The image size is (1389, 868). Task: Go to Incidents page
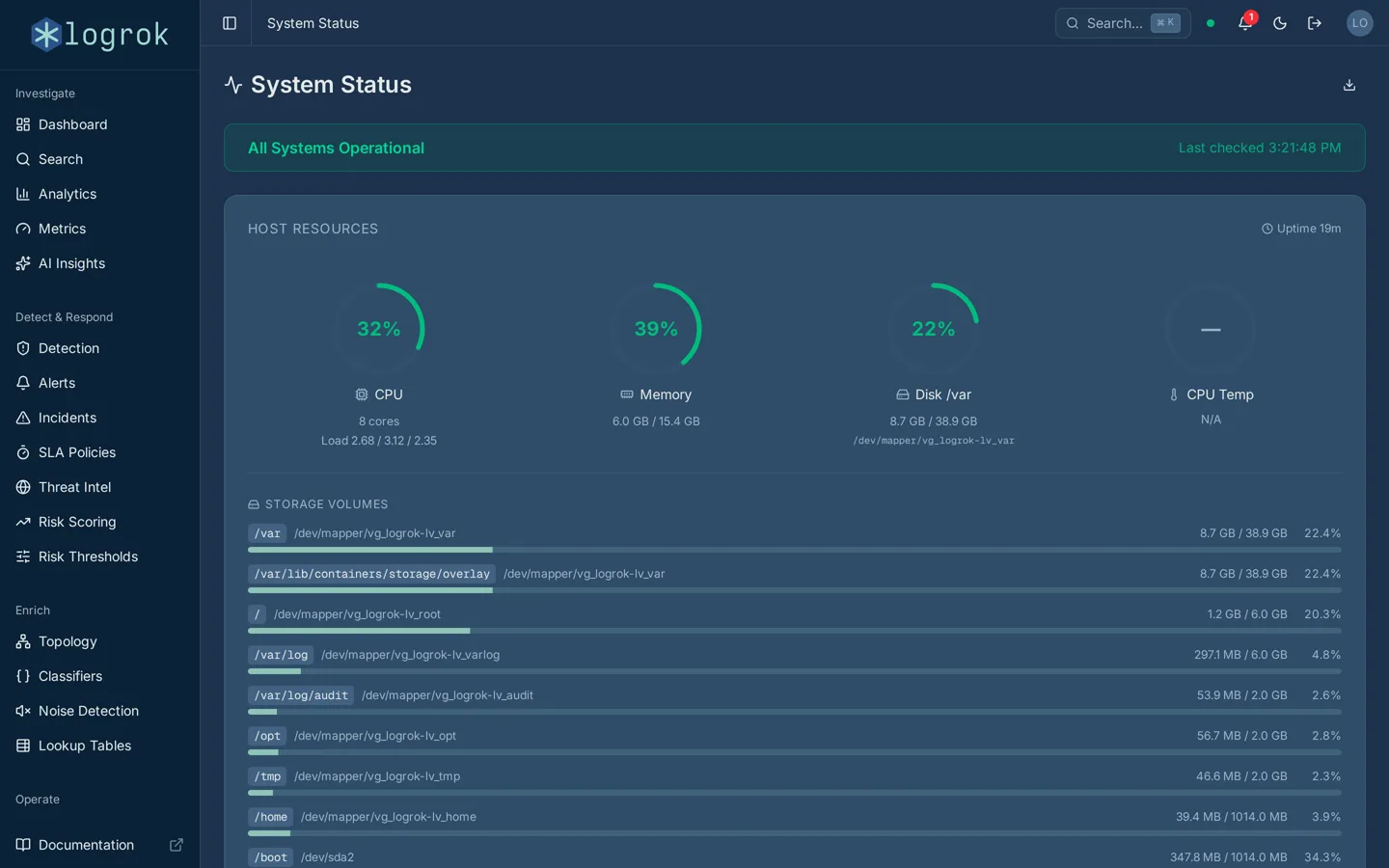tap(99, 418)
